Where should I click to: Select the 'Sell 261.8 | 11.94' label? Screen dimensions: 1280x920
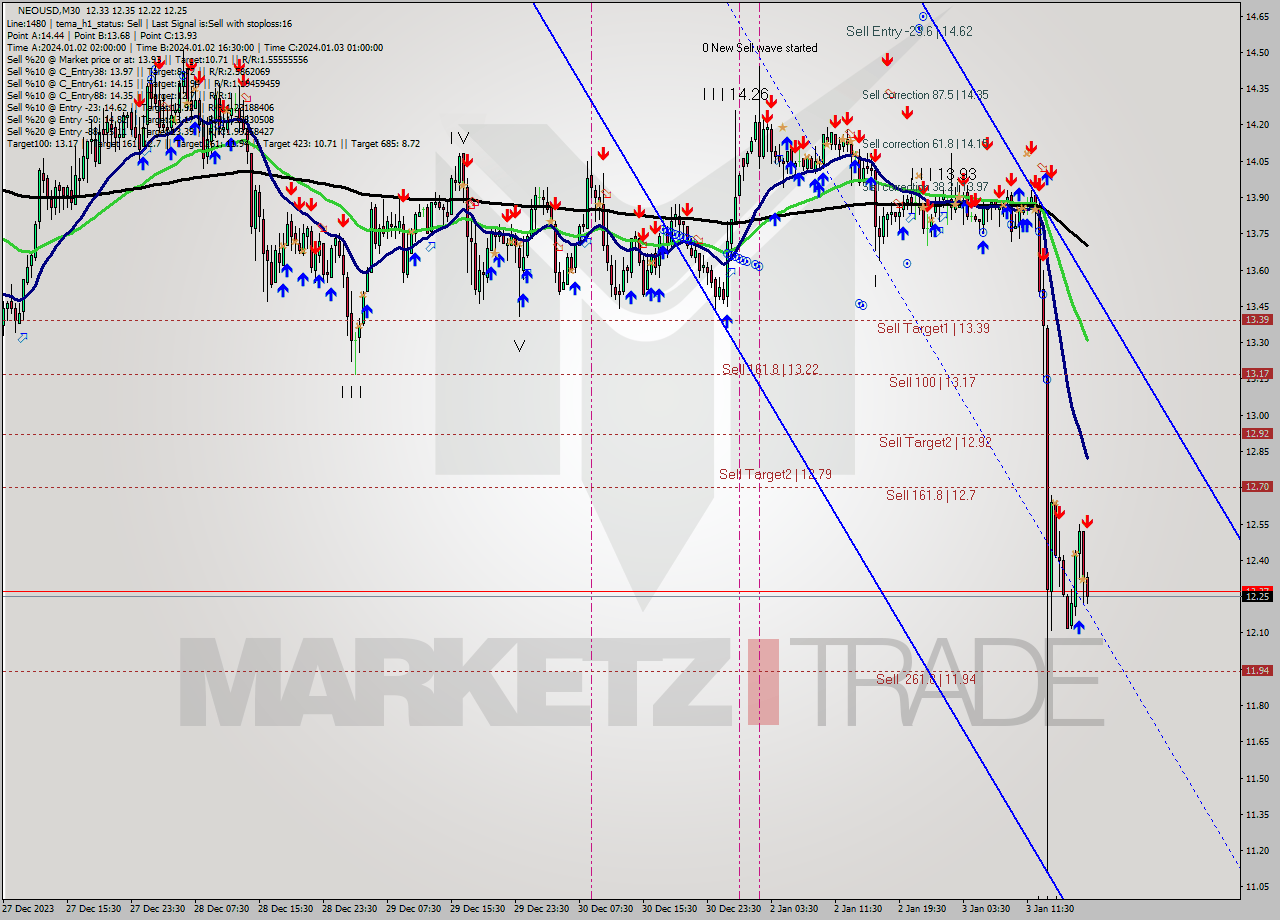tap(925, 679)
